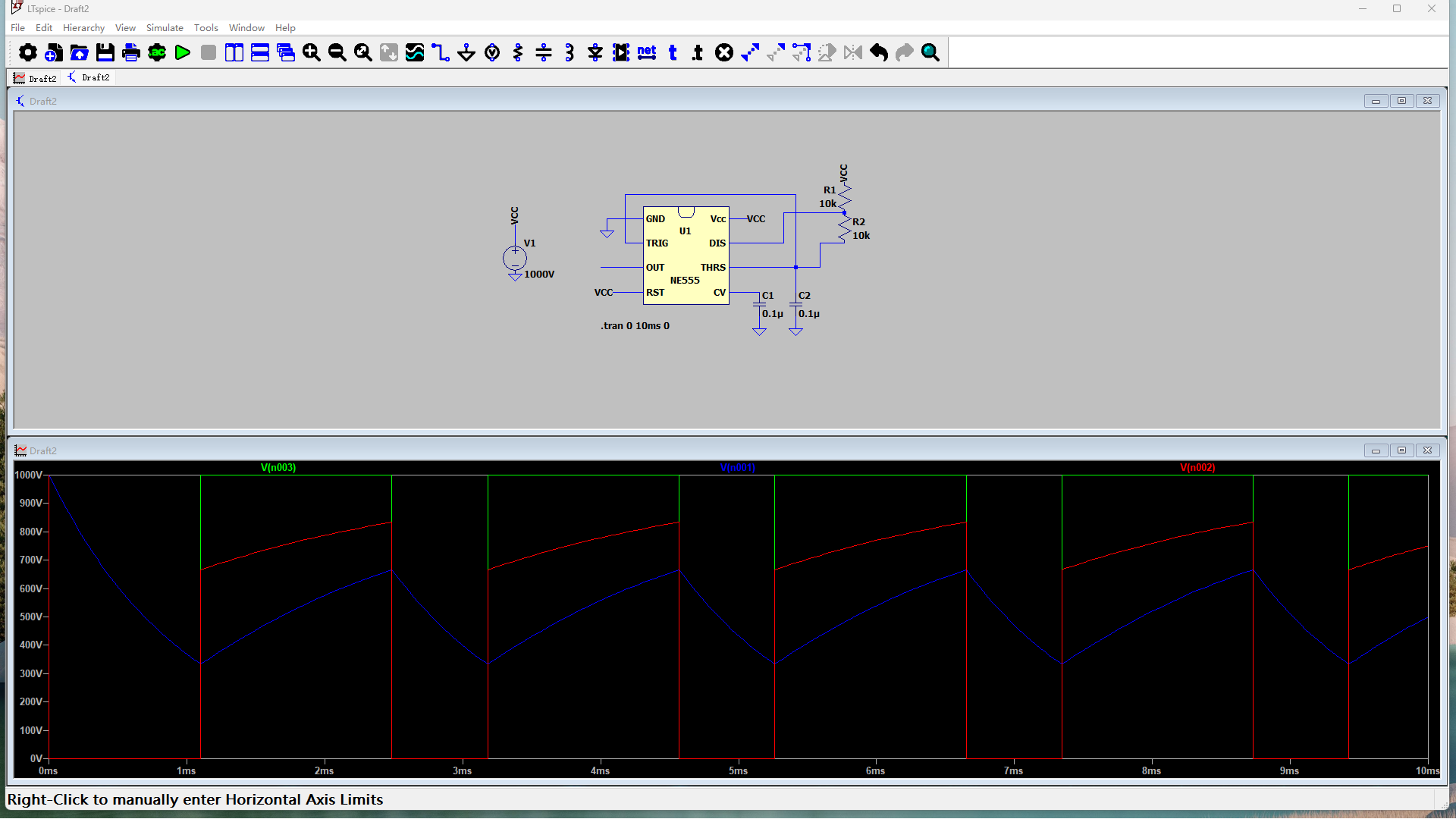
Task: Click the Net Label tool icon
Action: tap(647, 52)
